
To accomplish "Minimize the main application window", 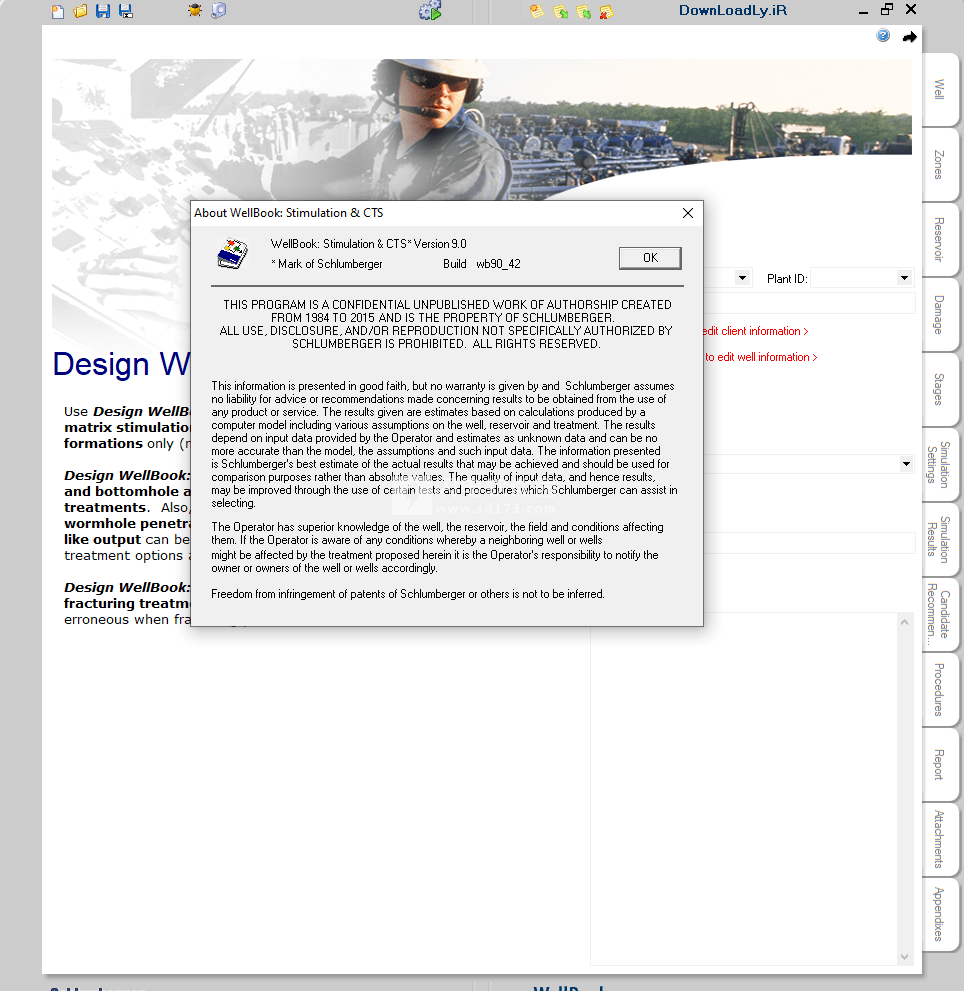I will 863,11.
